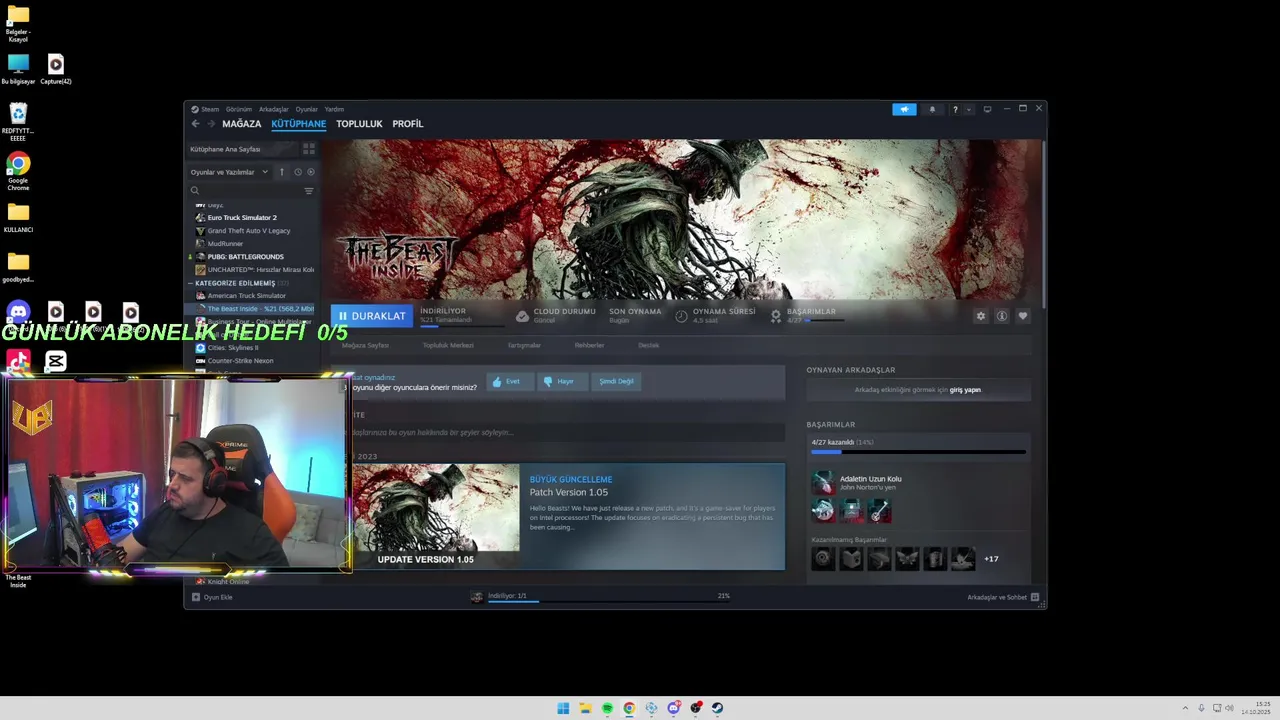Go forward using the Steam forward arrow
Screen dimensions: 1280x720
211,124
